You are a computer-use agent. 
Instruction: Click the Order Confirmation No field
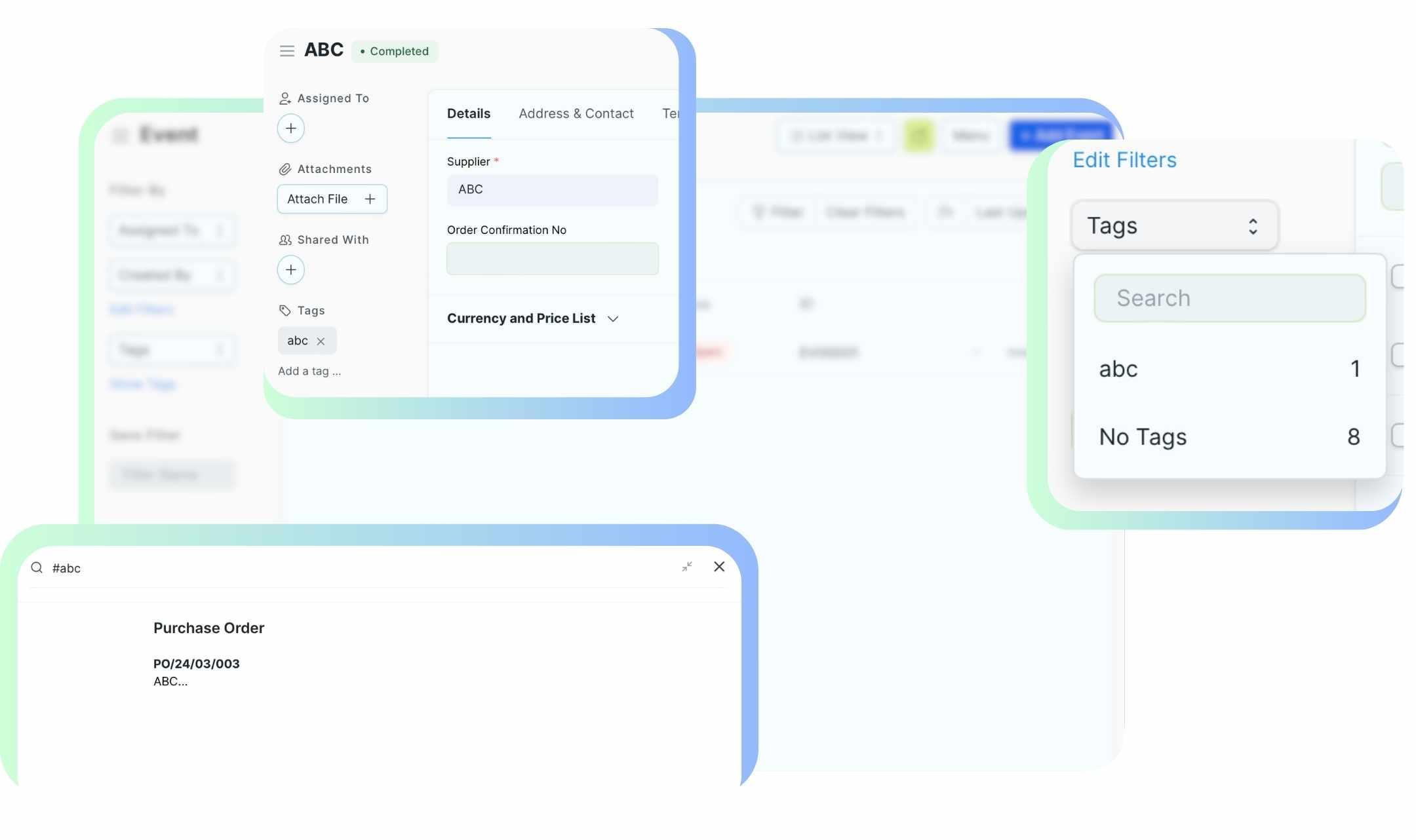pyautogui.click(x=552, y=259)
